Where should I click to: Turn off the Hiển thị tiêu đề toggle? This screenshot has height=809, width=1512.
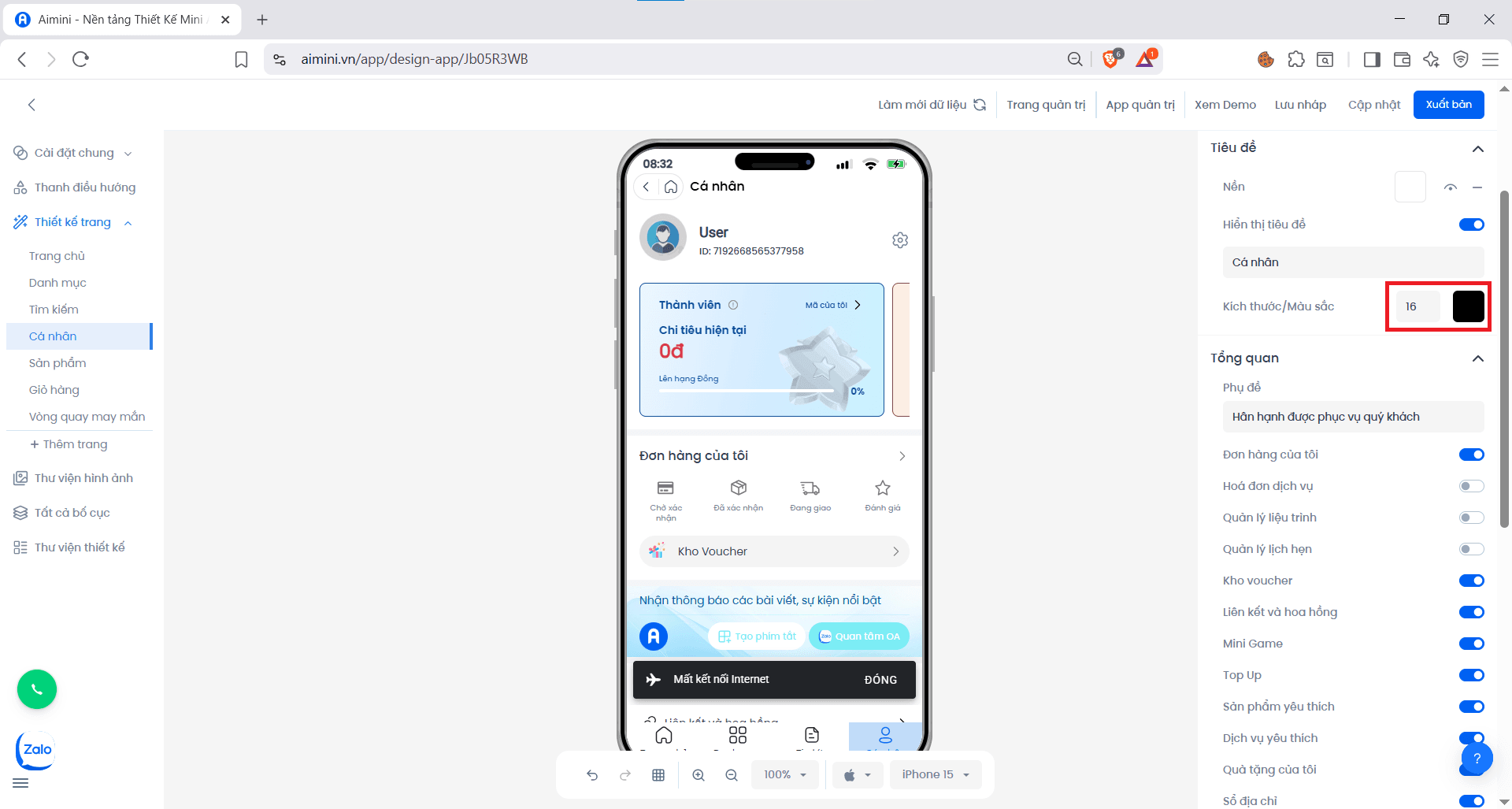coord(1470,224)
